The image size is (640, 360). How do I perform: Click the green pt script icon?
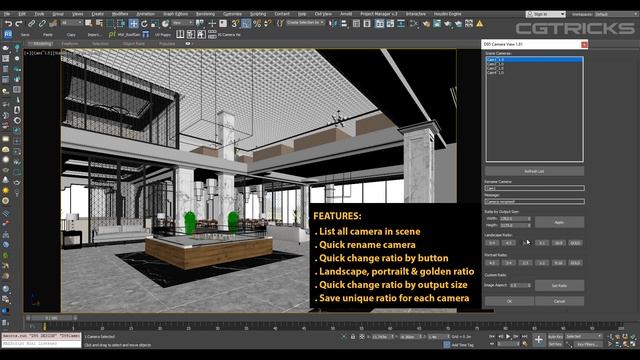pyautogui.click(x=112, y=35)
